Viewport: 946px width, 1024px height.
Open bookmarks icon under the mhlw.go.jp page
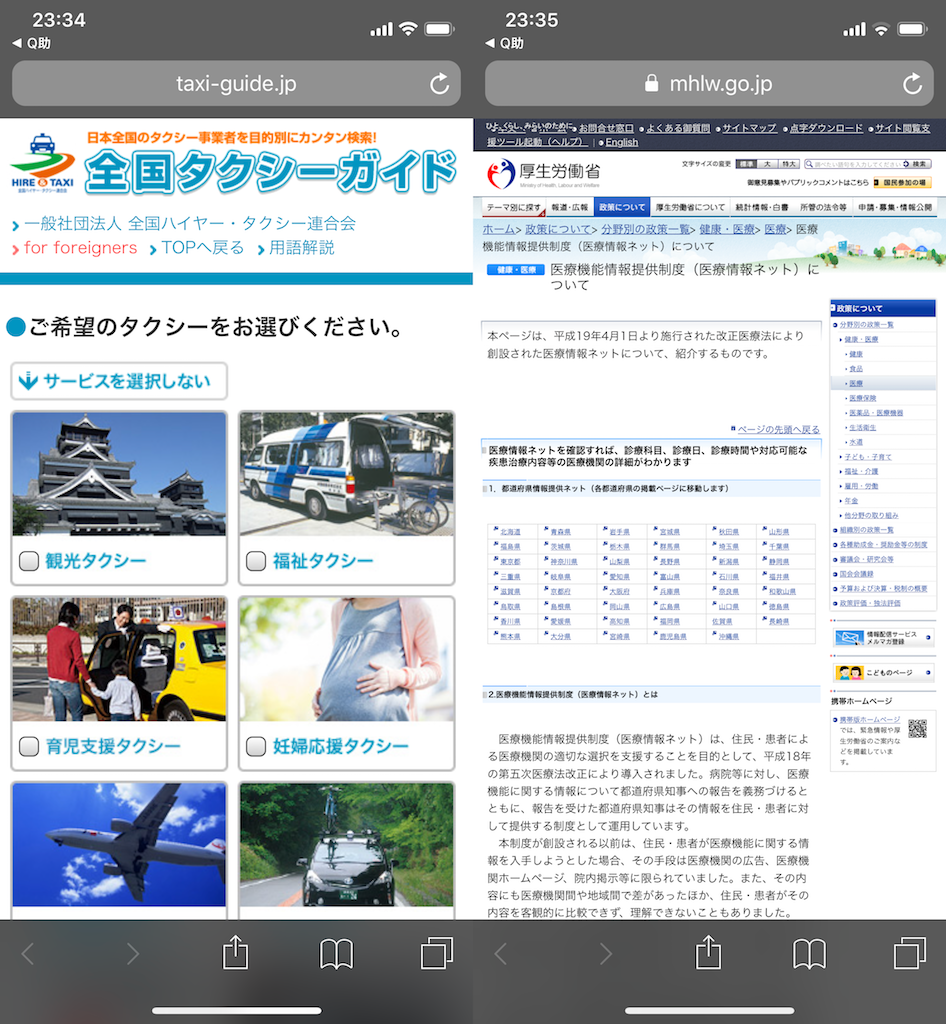click(x=809, y=953)
